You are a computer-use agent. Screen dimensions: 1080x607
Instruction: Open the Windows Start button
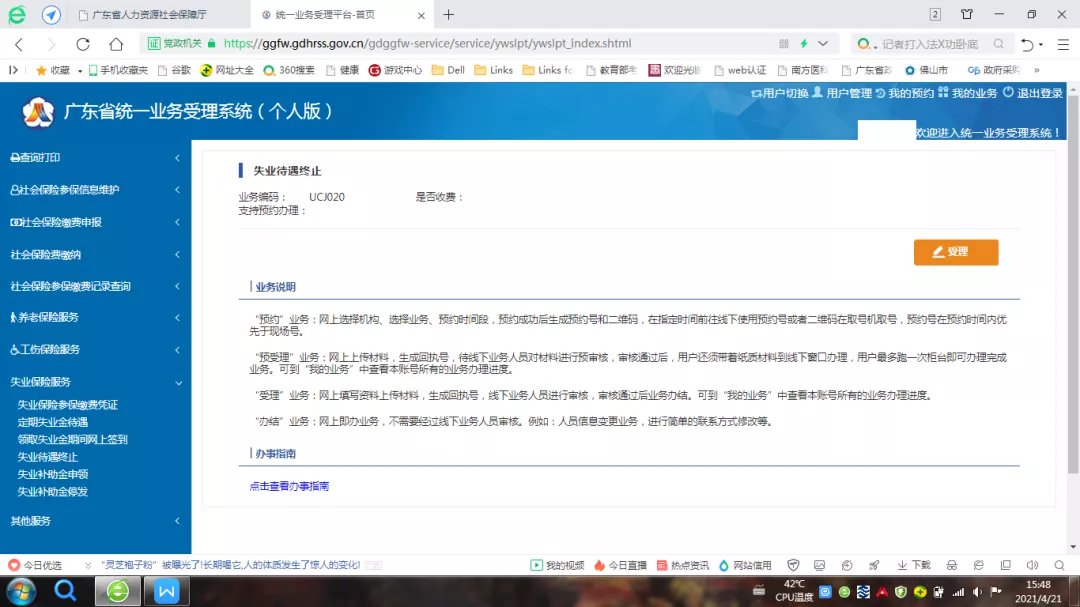click(x=20, y=591)
